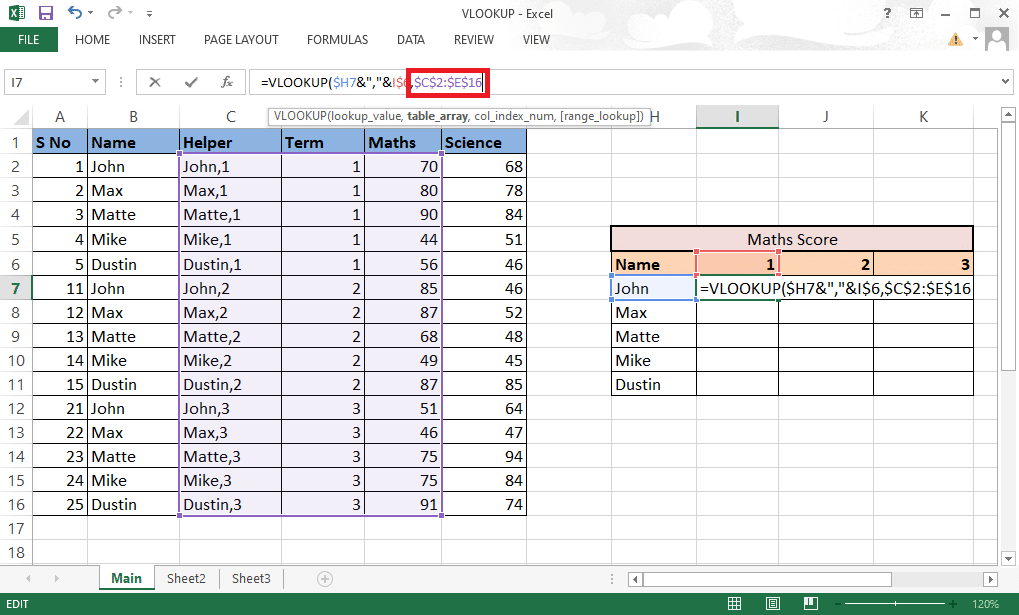Add a new sheet with plus icon
1019x615 pixels.
tap(324, 578)
